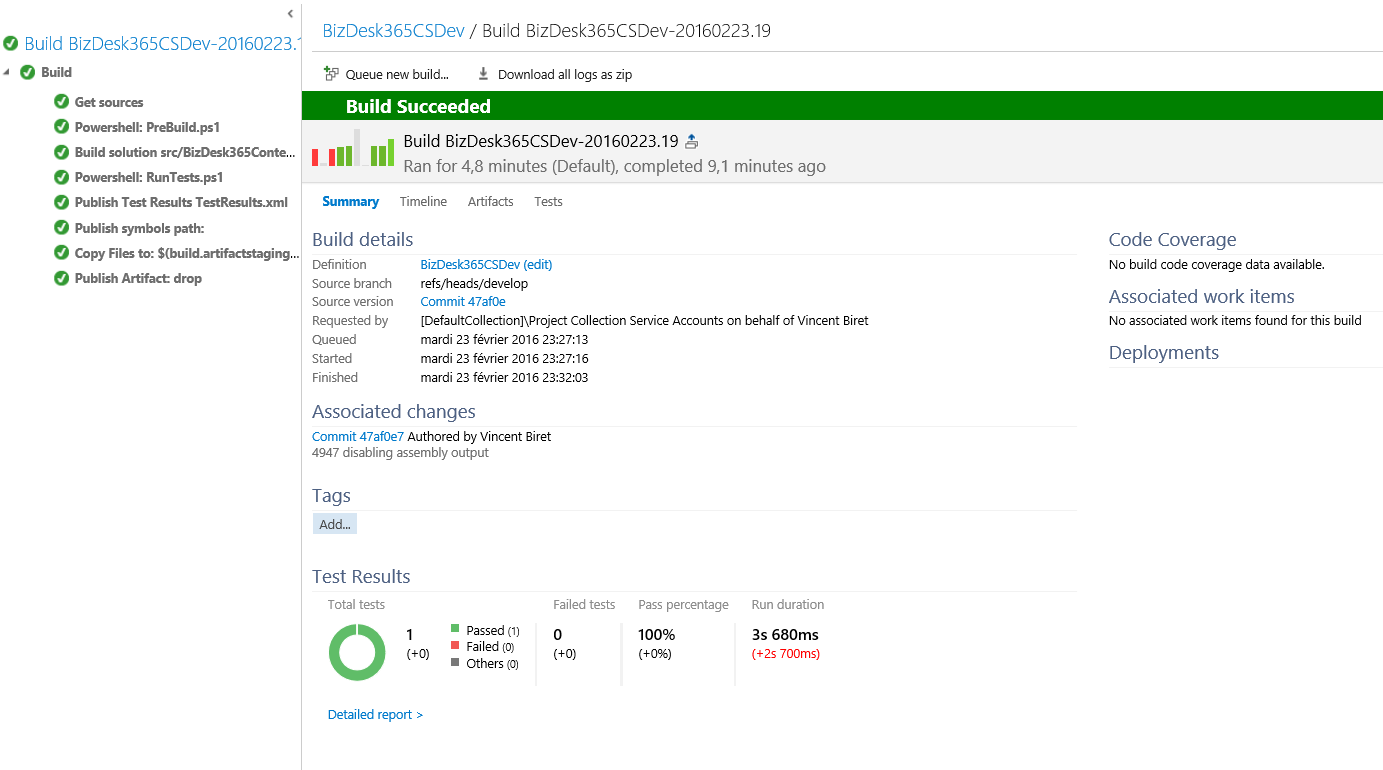The image size is (1383, 770).
Task: Open Commit 47af0e7 in Associated changes
Action: coord(358,437)
